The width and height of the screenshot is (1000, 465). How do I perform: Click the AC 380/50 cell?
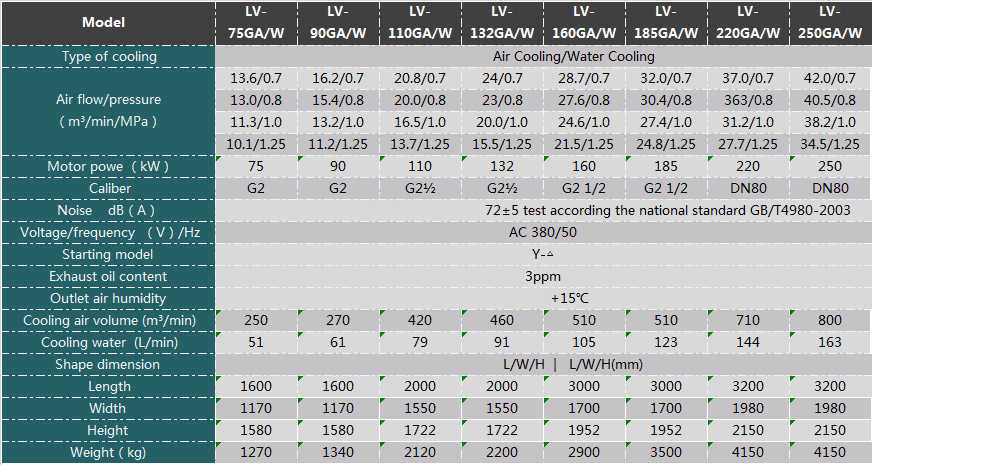tap(543, 233)
